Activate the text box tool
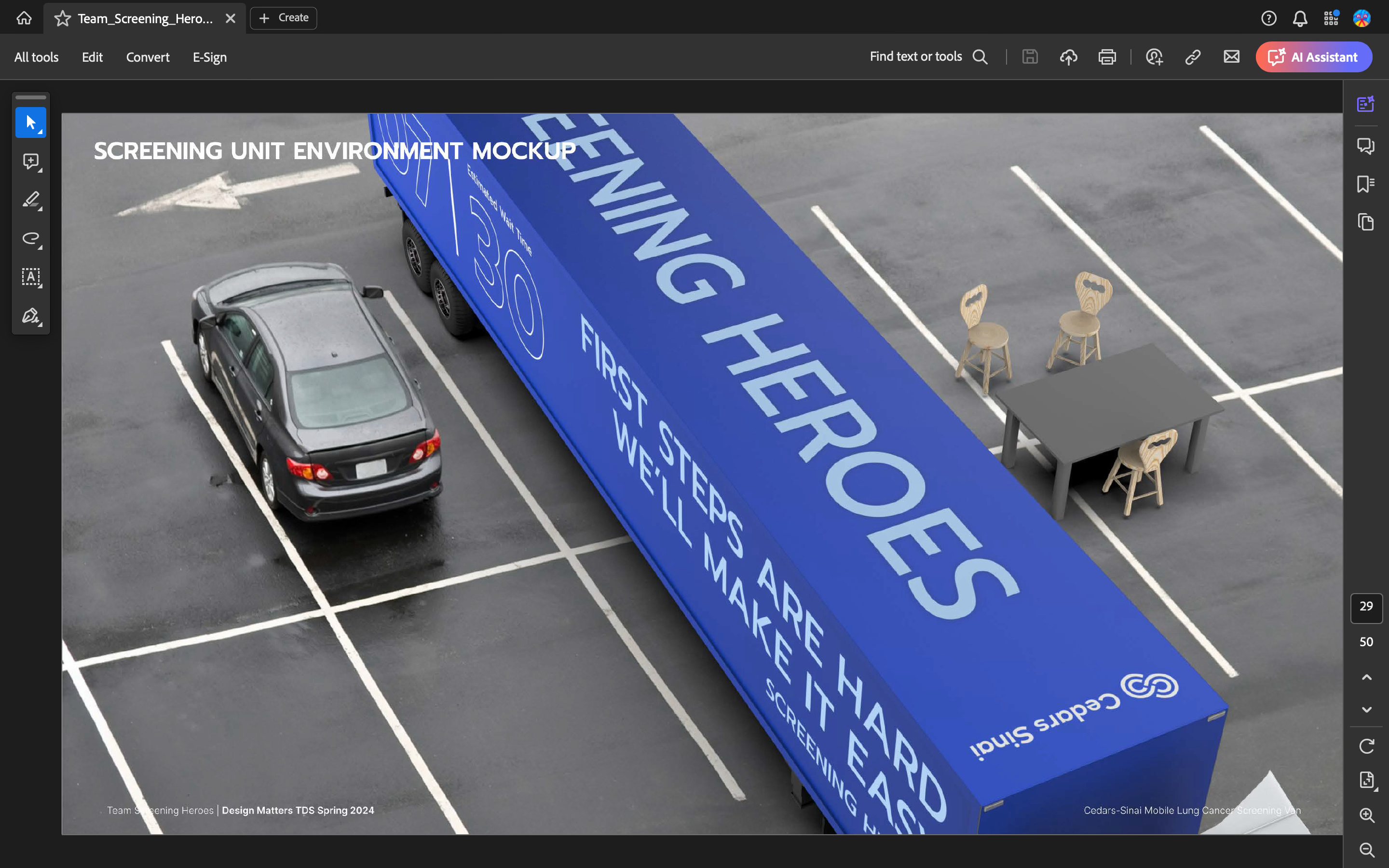Image resolution: width=1389 pixels, height=868 pixels. [x=30, y=277]
